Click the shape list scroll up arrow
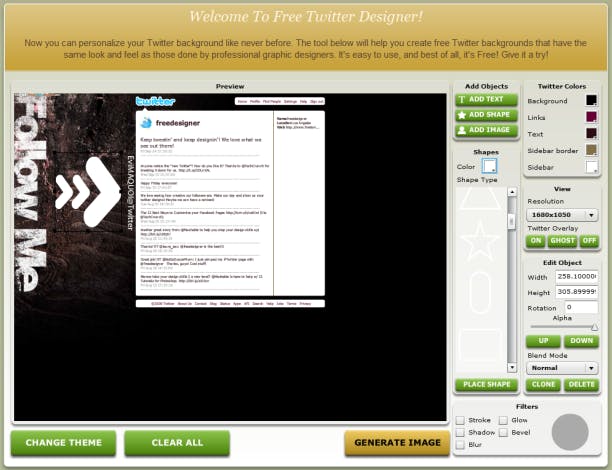The width and height of the screenshot is (612, 470). pos(512,192)
